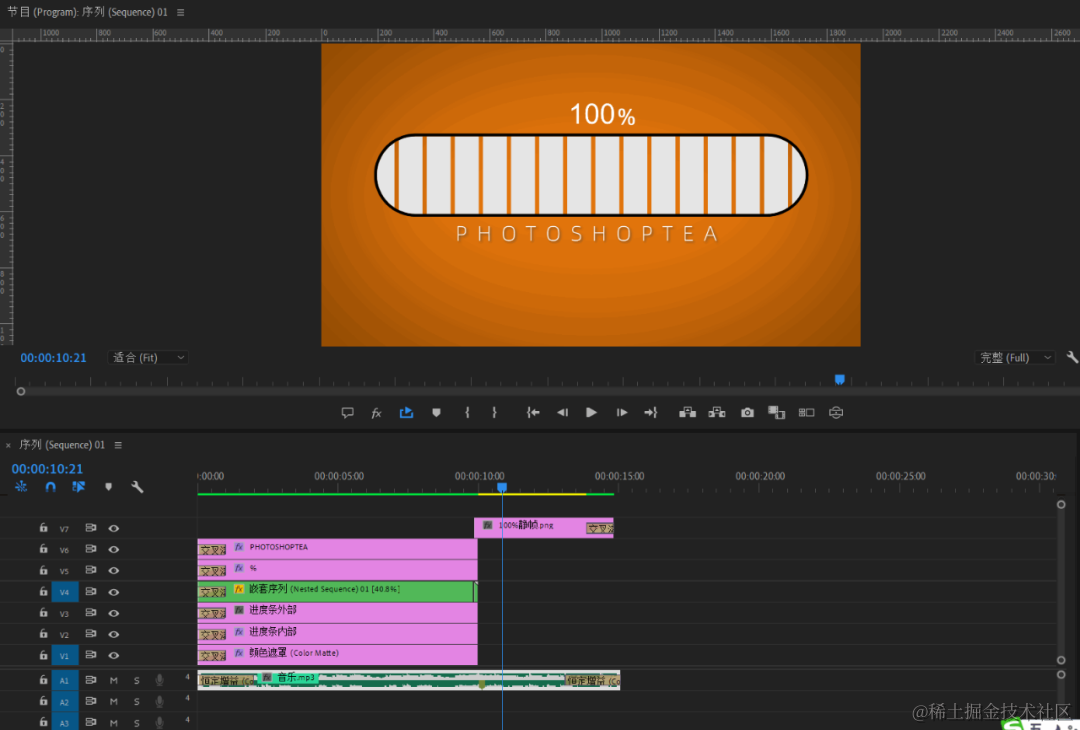The image size is (1080, 730).
Task: Export a frame with camera icon
Action: coord(747,413)
